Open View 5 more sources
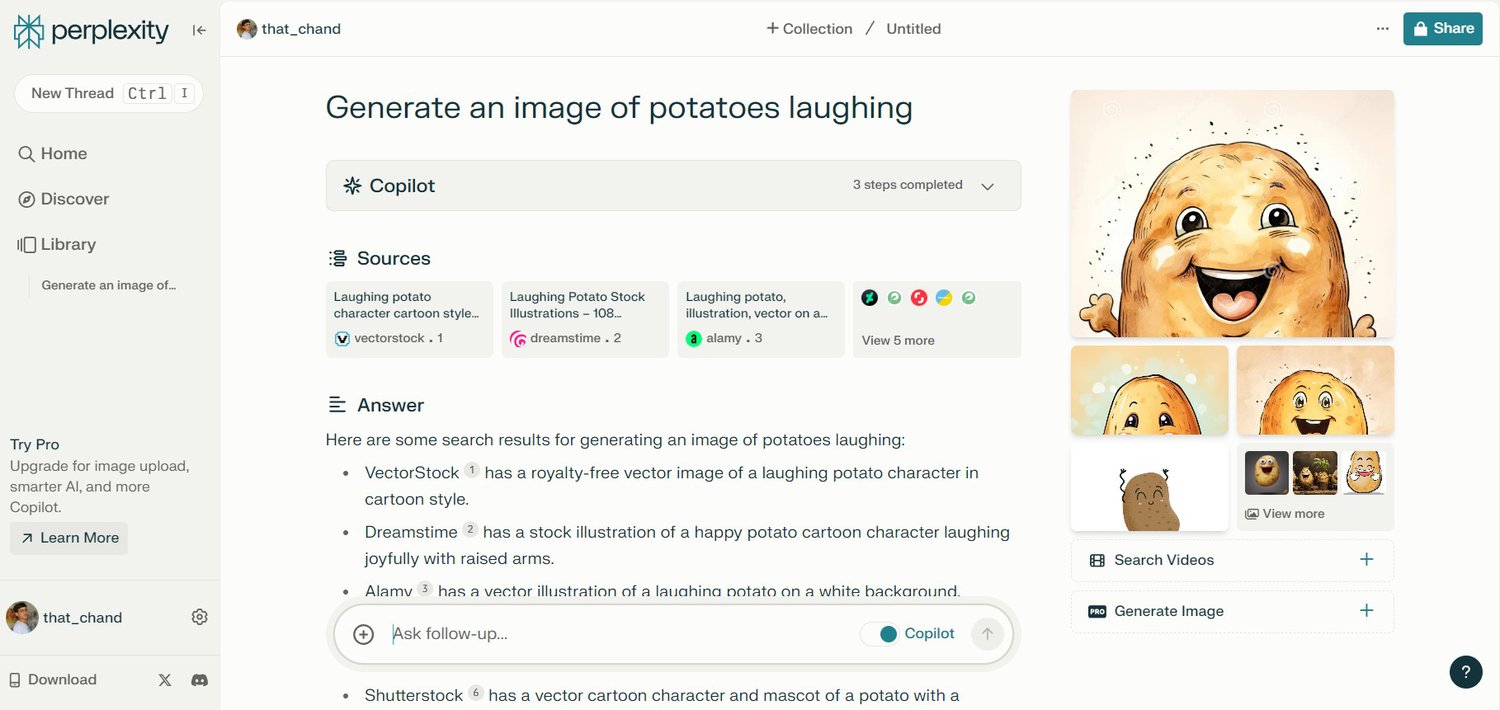 coord(898,340)
